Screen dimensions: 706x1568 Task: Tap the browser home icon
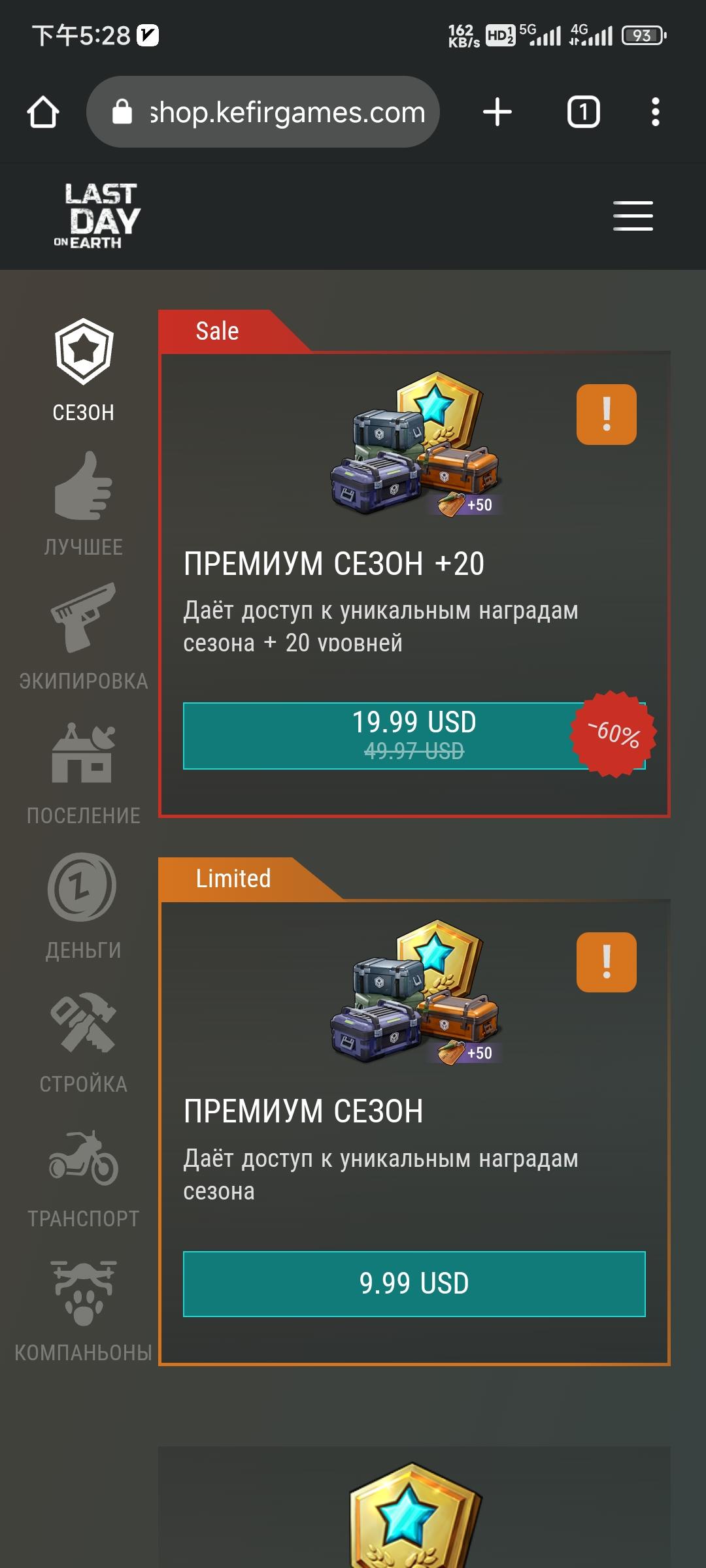tap(43, 112)
